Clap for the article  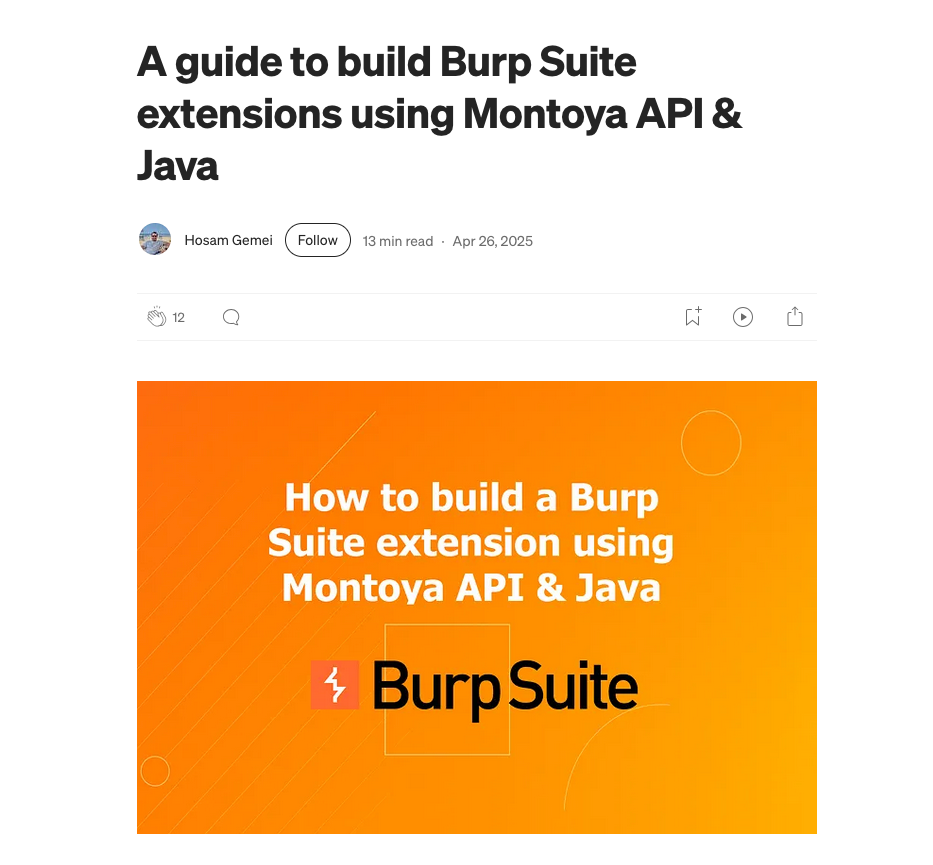point(157,316)
